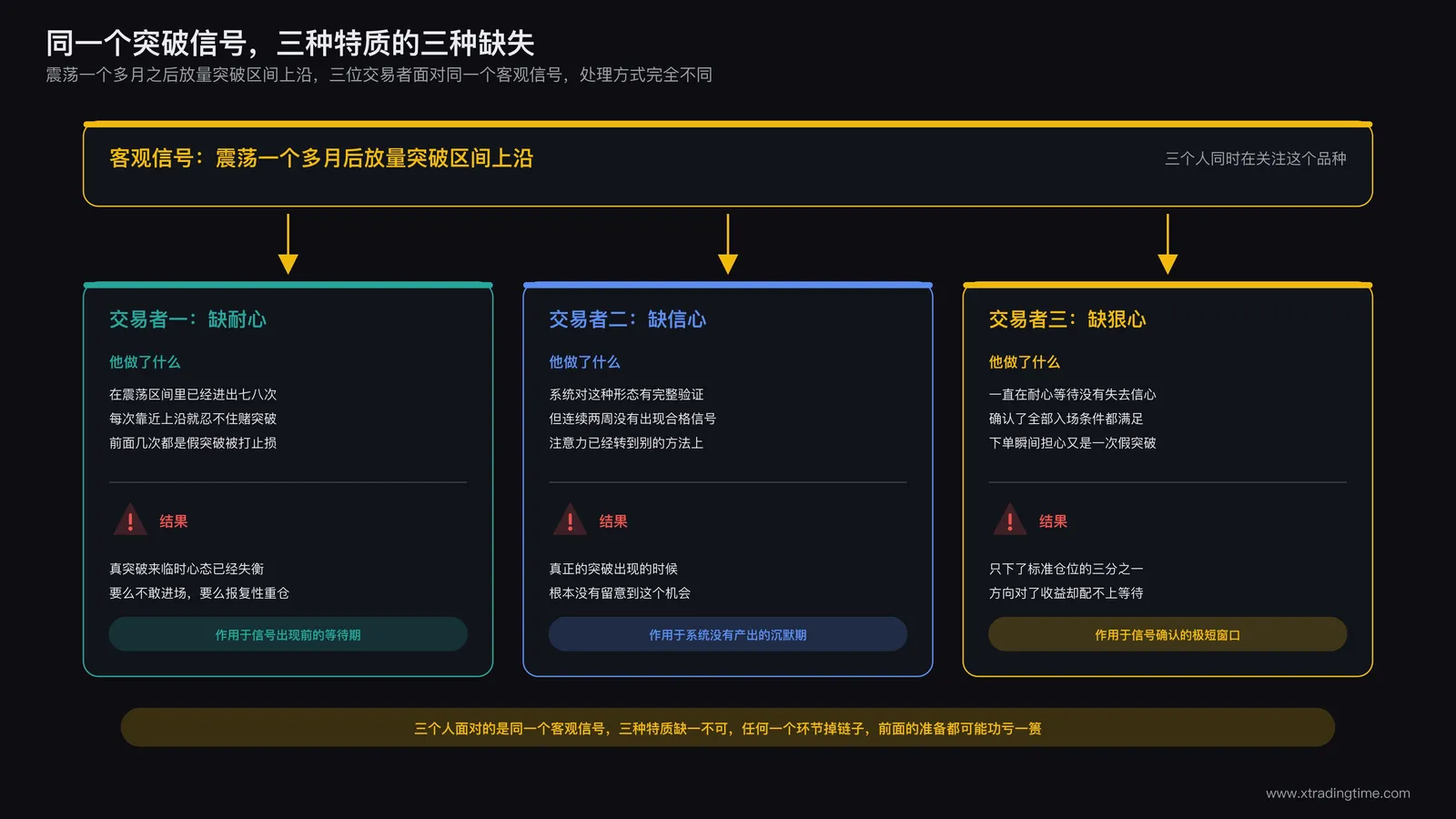The height and width of the screenshot is (819, 1456).
Task: Click the card heading 交易者二：缺信心
Action: (627, 319)
